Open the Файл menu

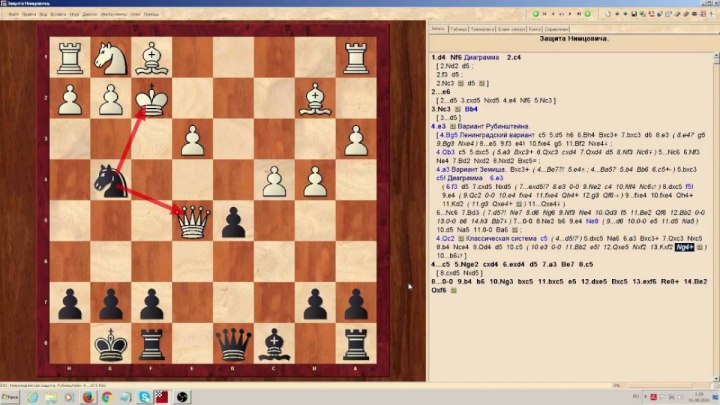coord(13,15)
